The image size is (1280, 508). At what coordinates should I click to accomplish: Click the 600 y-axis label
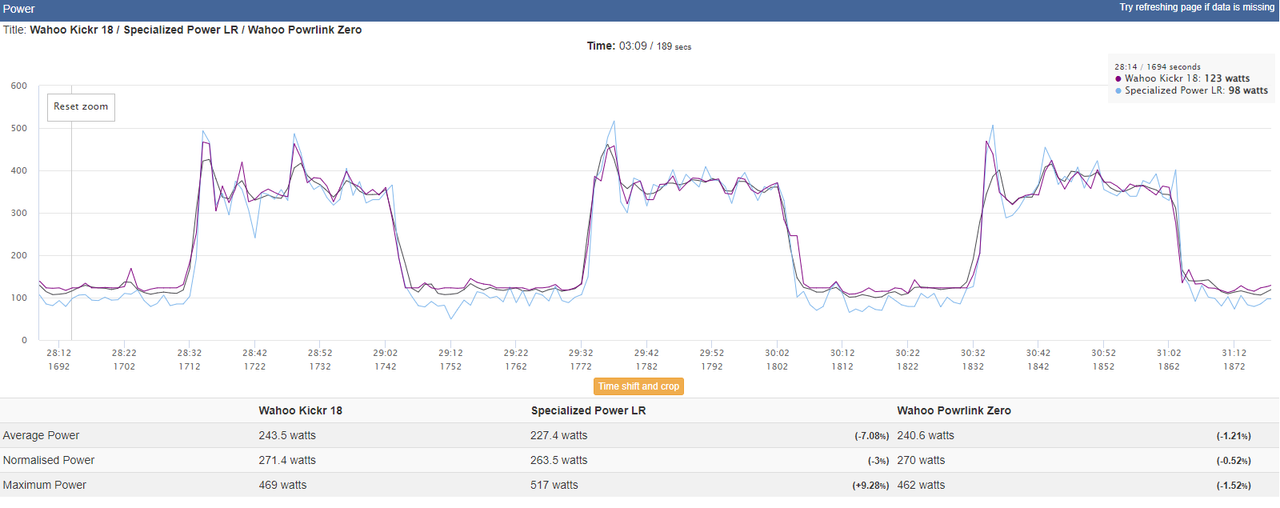coord(18,85)
